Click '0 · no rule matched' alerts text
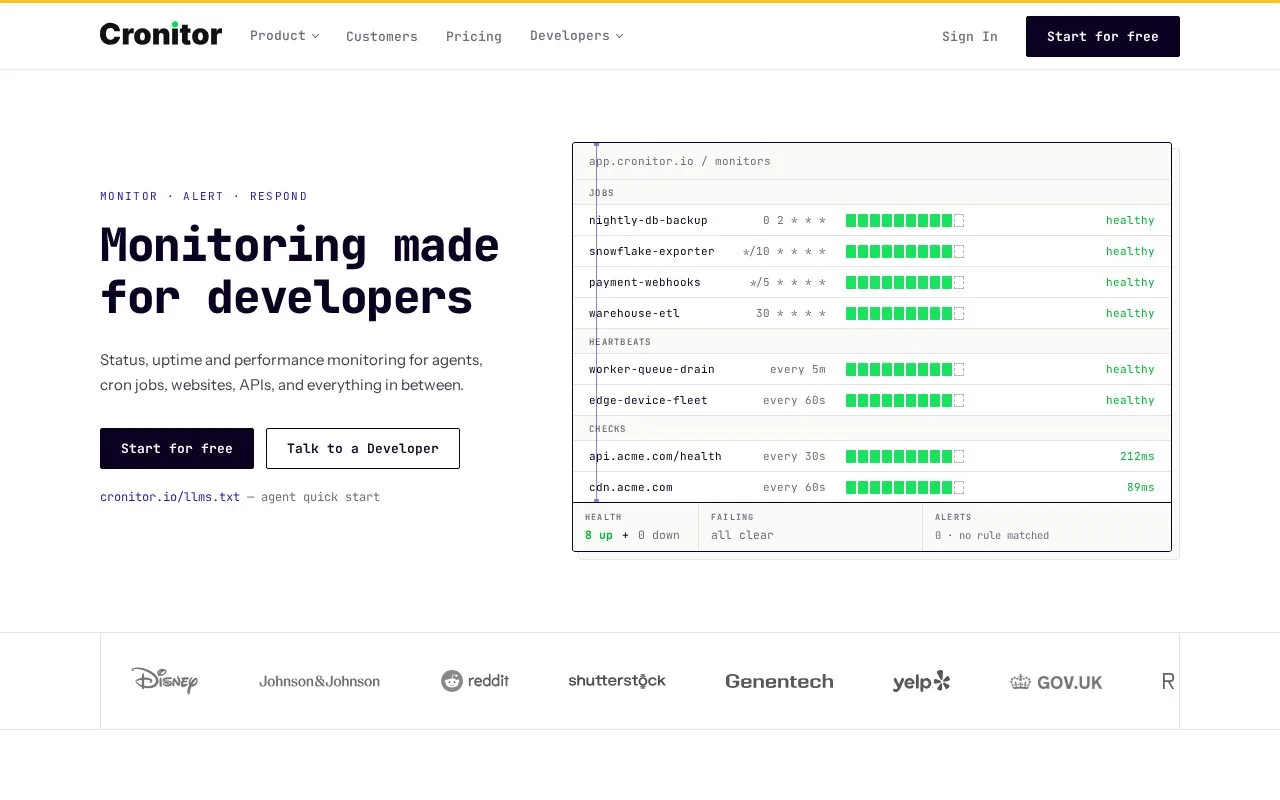The width and height of the screenshot is (1280, 800). pyautogui.click(x=992, y=536)
